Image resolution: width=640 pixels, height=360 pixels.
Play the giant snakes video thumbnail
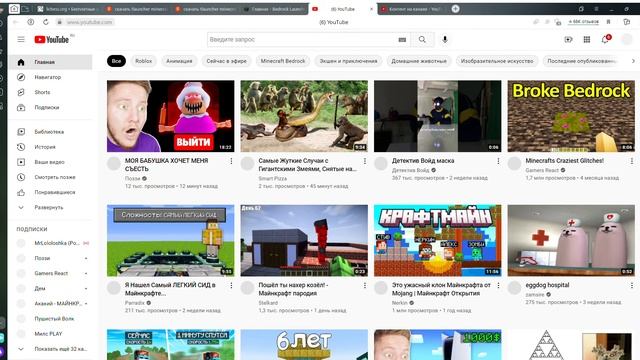click(x=304, y=116)
